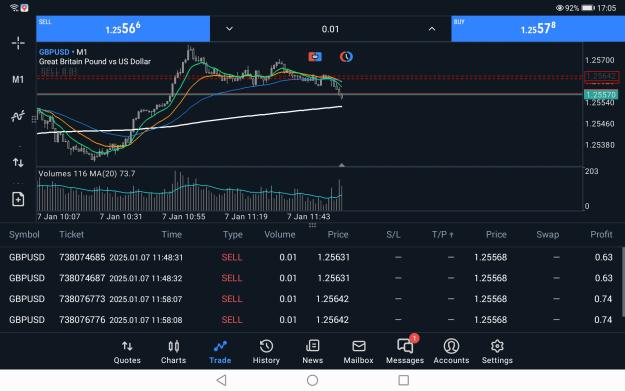625x391 pixels.
Task: Sort positions by Volume column
Action: pyautogui.click(x=280, y=234)
